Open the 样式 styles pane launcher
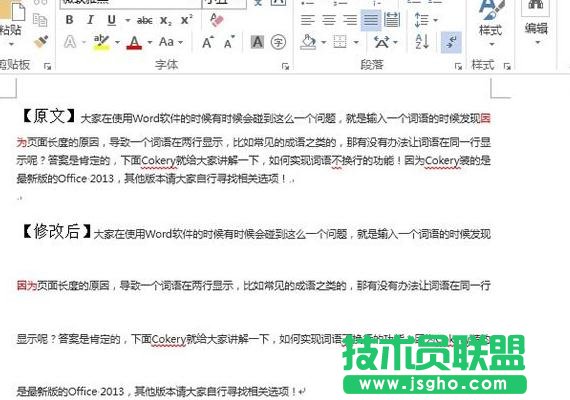Screen dimensions: 570x400 [507, 66]
